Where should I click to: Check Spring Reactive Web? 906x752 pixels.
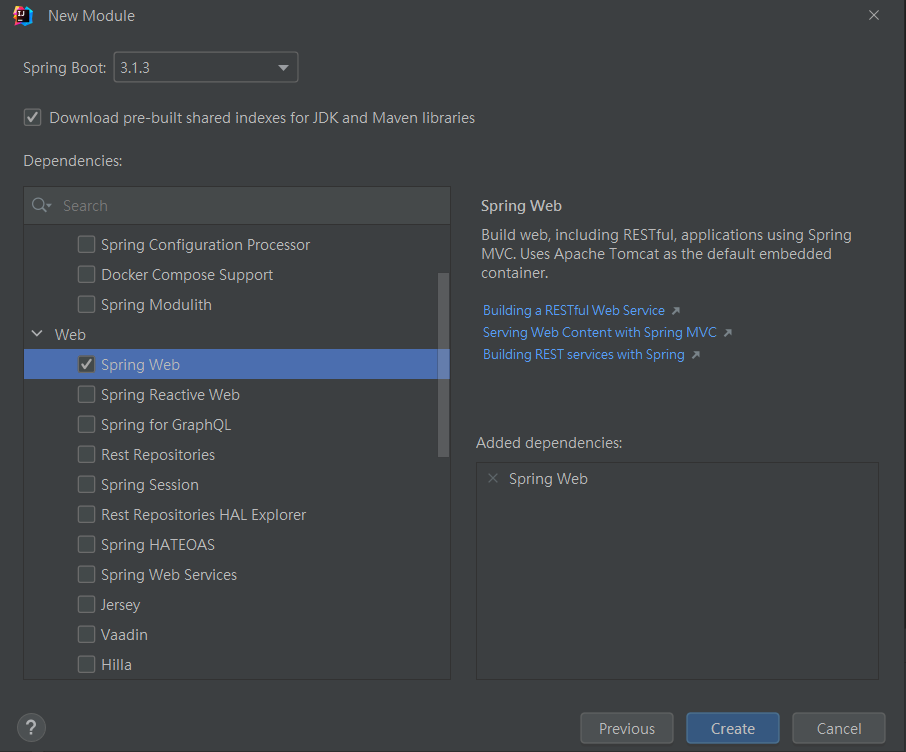pos(86,394)
